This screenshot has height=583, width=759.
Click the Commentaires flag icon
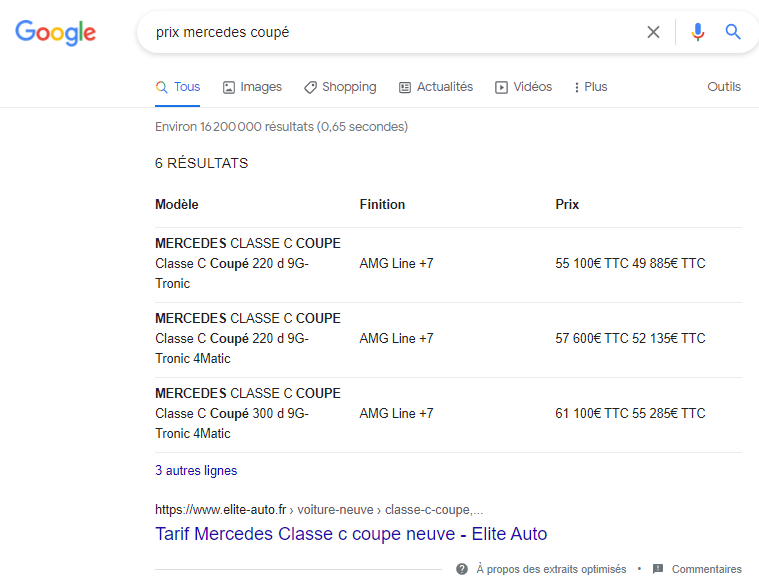coord(658,569)
